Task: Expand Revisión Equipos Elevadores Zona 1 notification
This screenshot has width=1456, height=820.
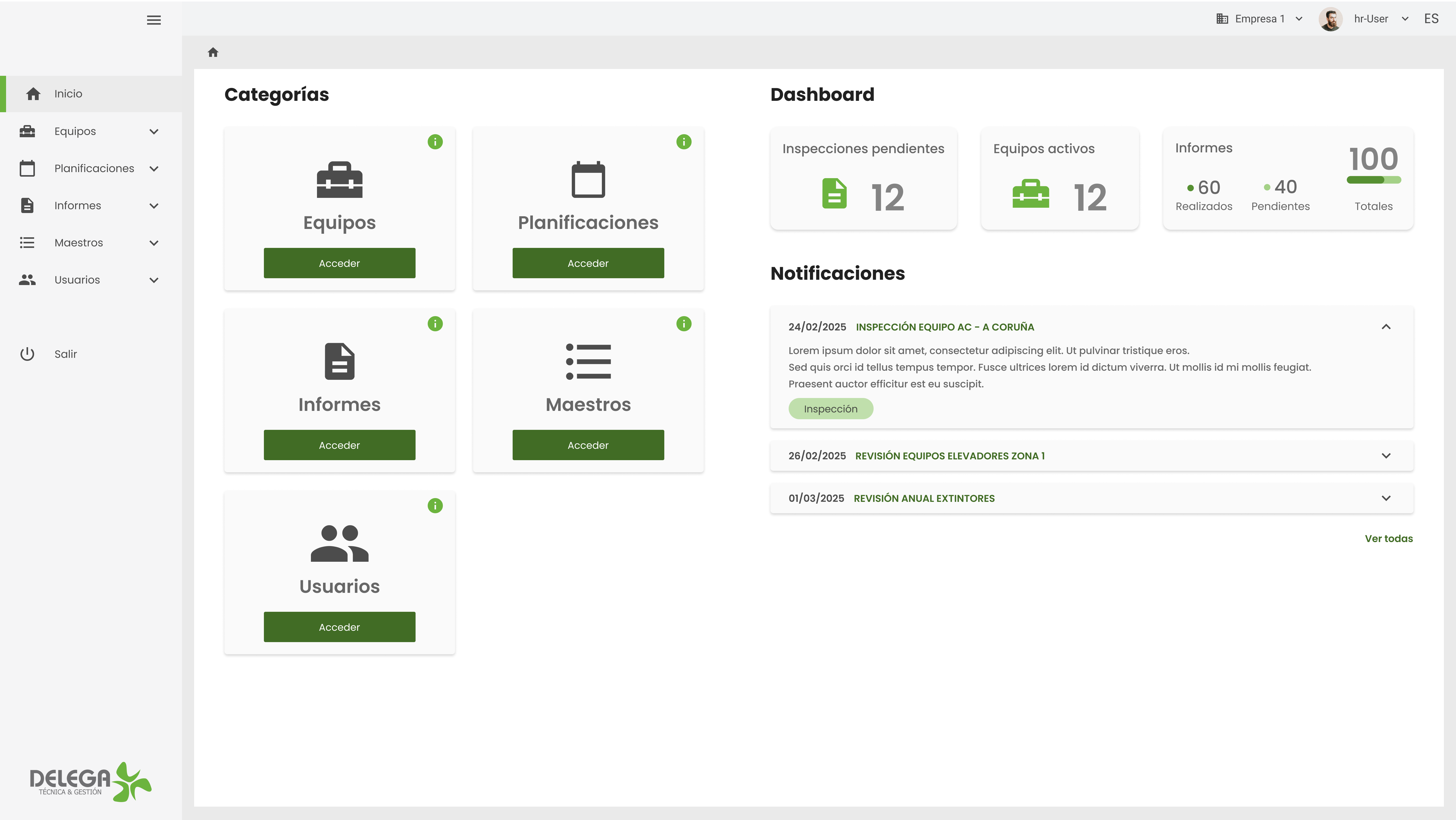Action: (1386, 456)
